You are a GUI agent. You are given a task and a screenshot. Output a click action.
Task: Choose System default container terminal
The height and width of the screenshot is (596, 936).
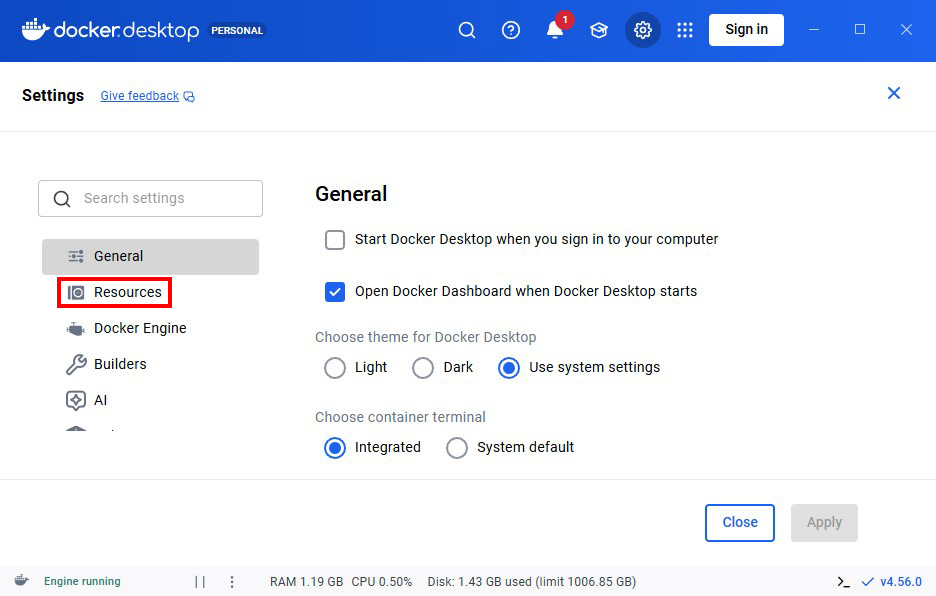(x=457, y=447)
